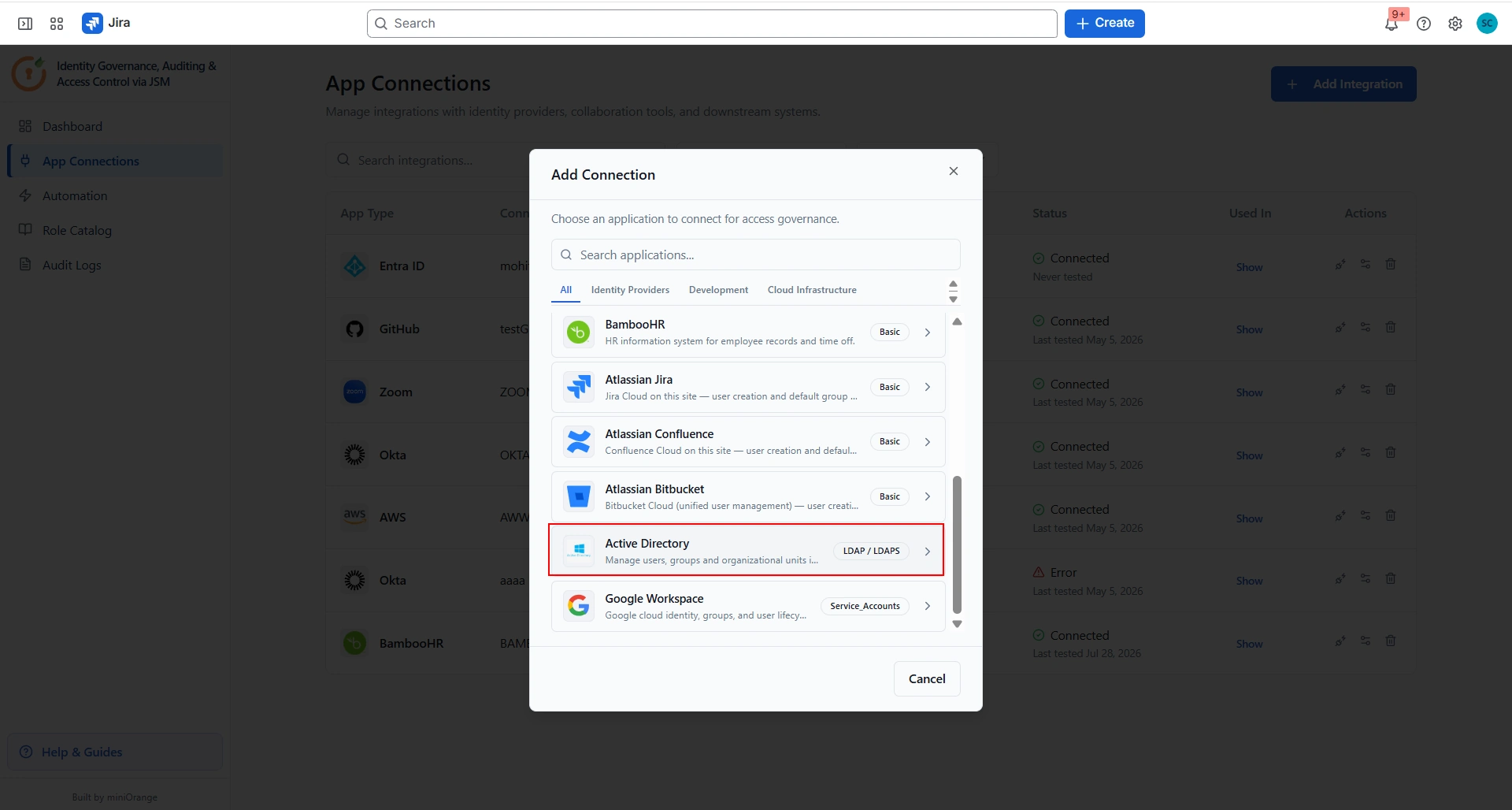Expand the Google Workspace chevron
Image resolution: width=1512 pixels, height=810 pixels.
click(x=928, y=606)
